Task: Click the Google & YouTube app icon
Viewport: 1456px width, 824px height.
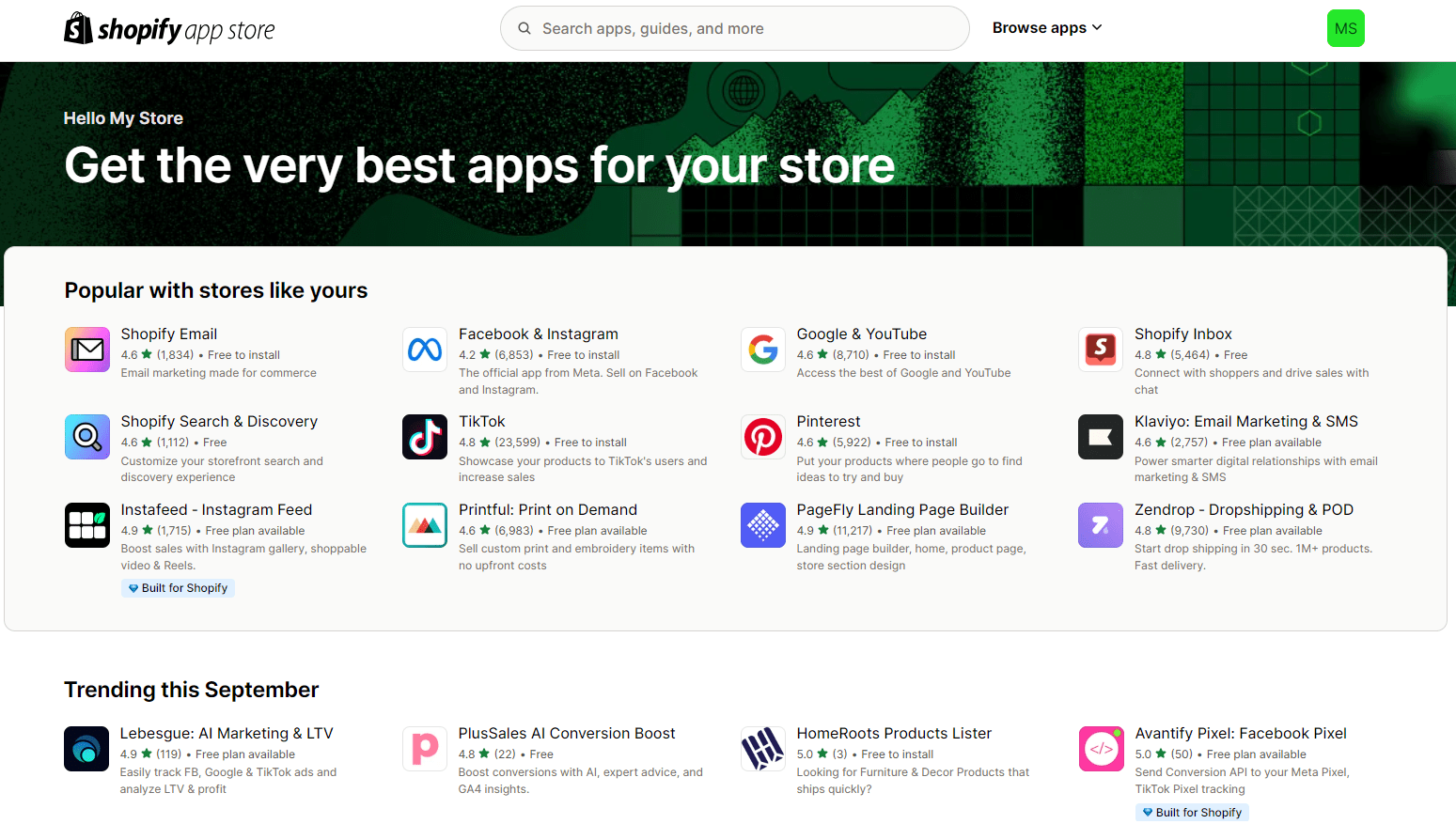Action: (x=763, y=350)
